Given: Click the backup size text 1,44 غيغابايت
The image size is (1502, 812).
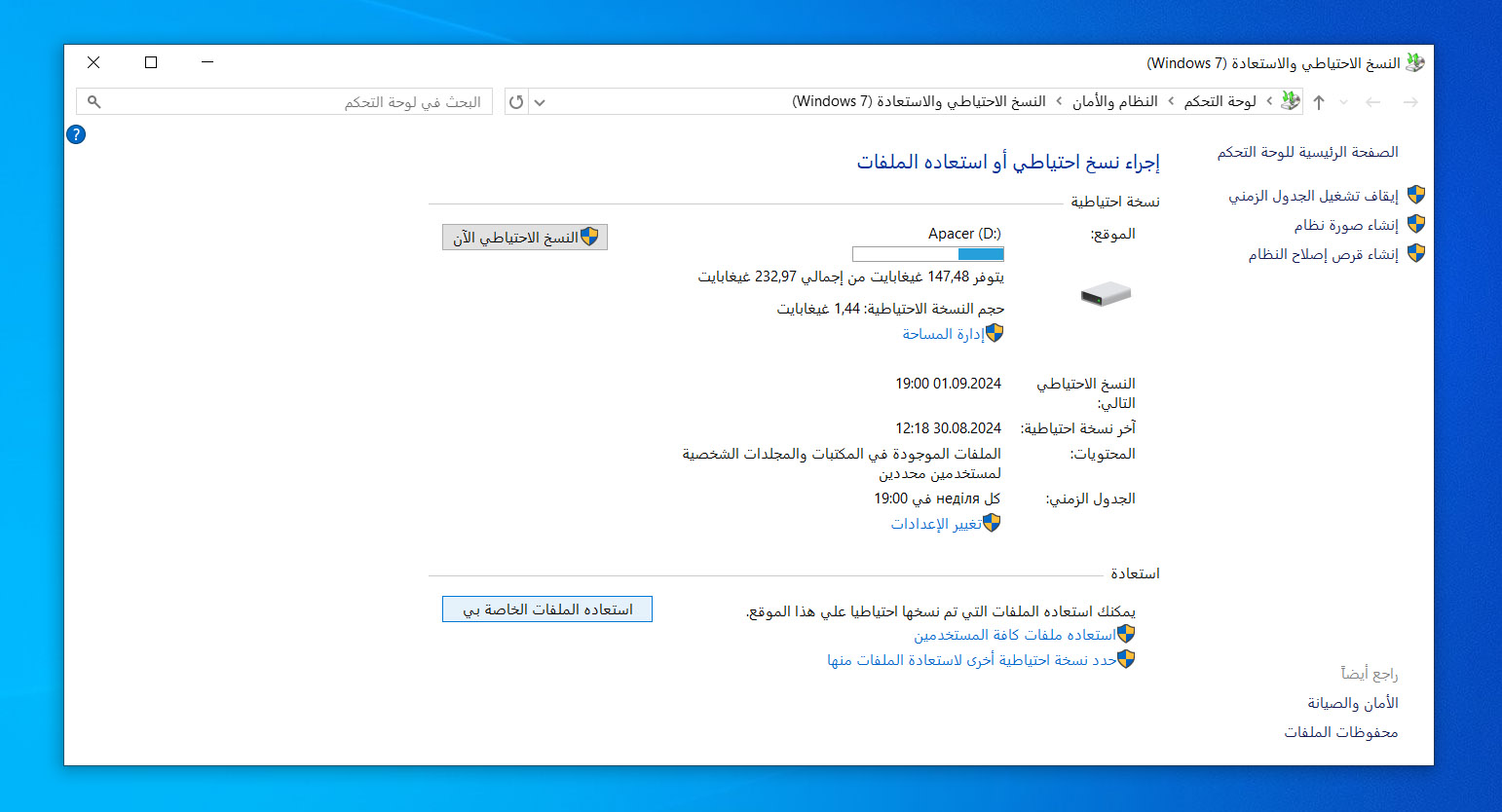Looking at the screenshot, I should (818, 309).
